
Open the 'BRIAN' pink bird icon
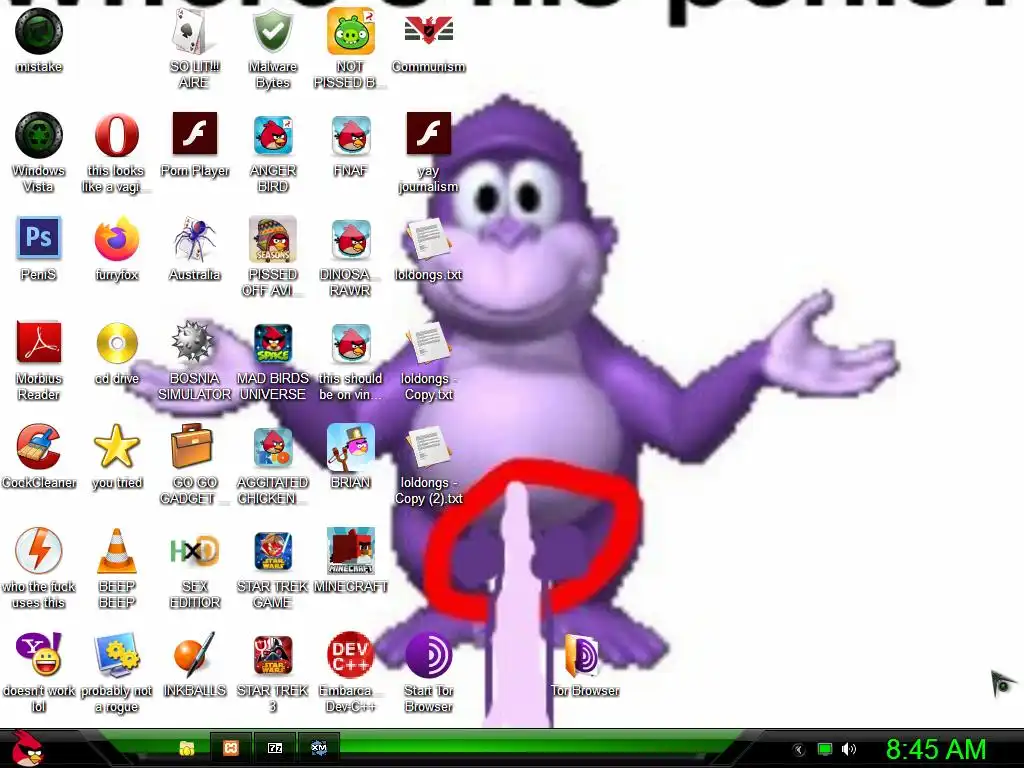pyautogui.click(x=351, y=447)
